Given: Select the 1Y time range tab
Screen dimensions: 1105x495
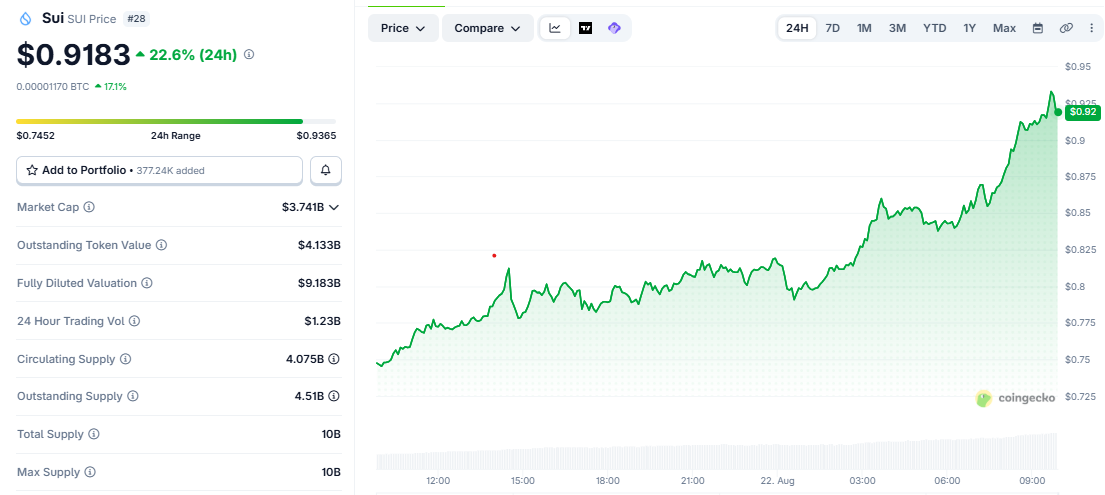Looking at the screenshot, I should point(970,28).
